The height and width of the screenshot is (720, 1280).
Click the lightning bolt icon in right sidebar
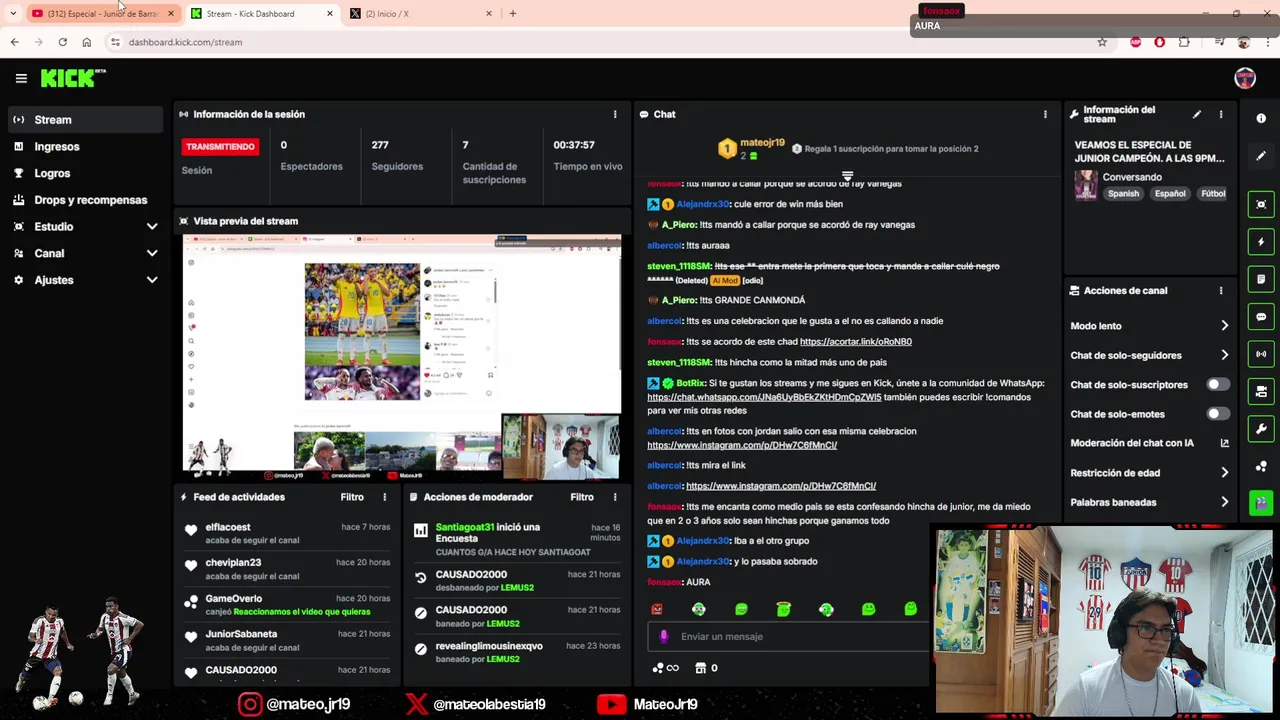[x=1261, y=242]
